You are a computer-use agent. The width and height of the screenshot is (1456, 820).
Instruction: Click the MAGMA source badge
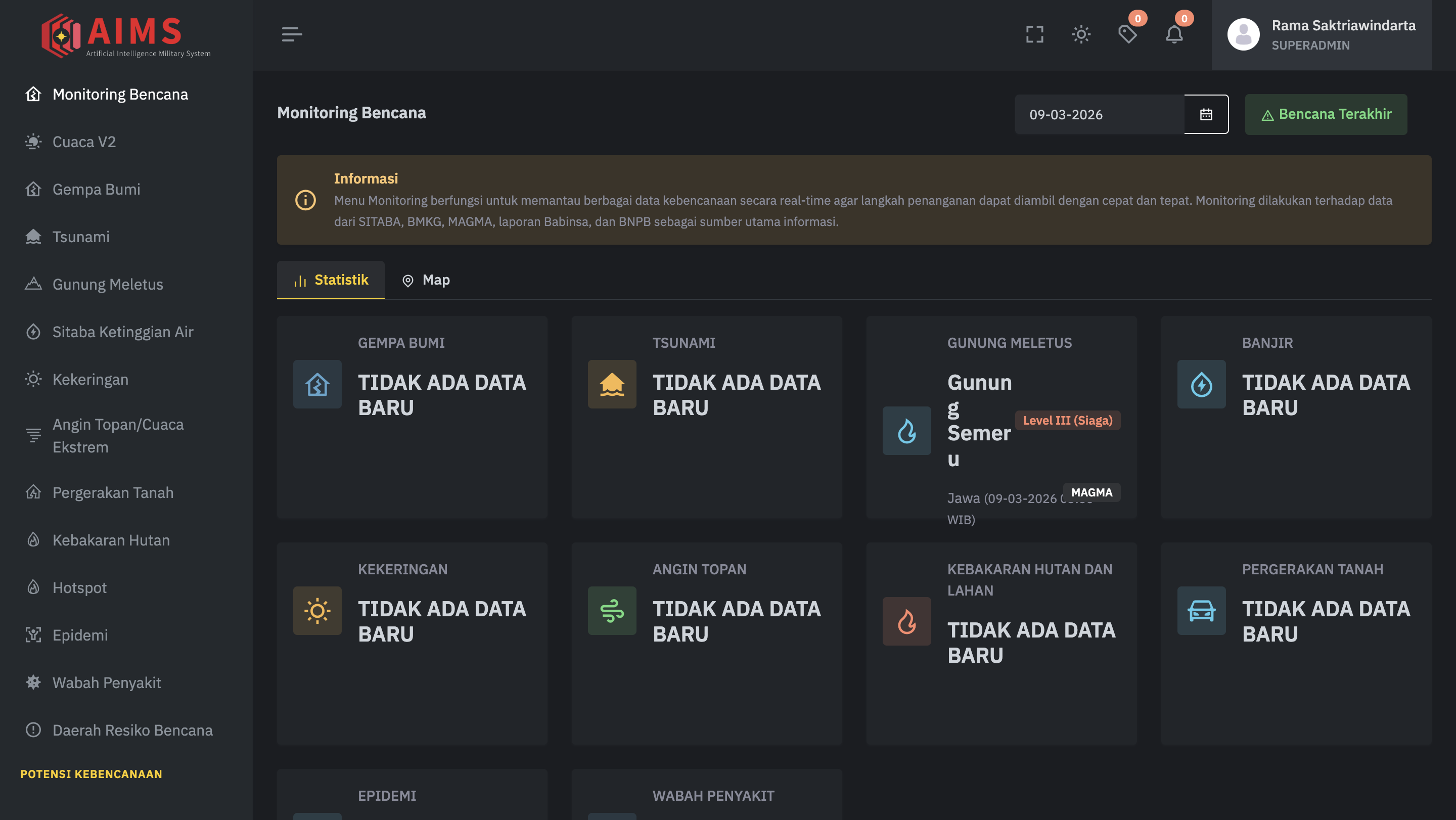pos(1091,492)
